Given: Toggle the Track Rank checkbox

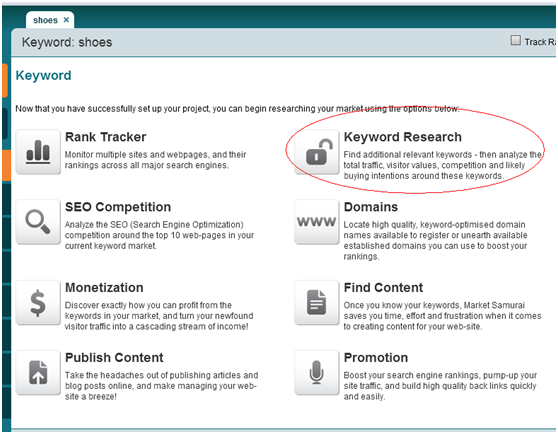Looking at the screenshot, I should click(x=515, y=41).
